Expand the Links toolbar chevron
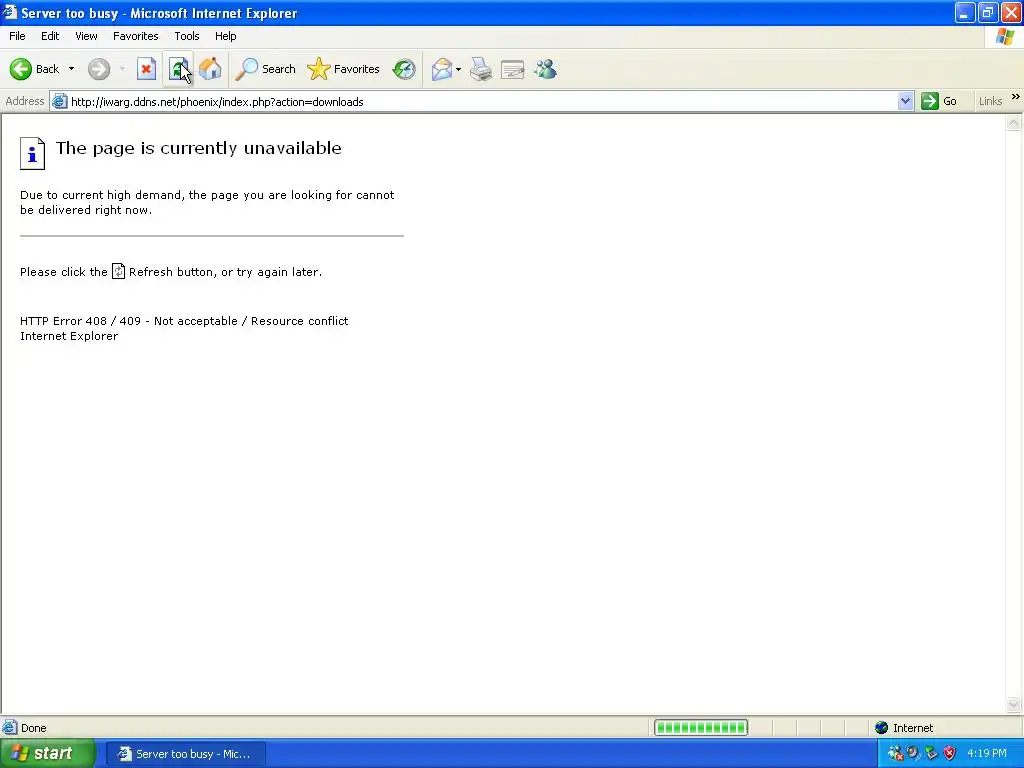 click(x=1015, y=97)
